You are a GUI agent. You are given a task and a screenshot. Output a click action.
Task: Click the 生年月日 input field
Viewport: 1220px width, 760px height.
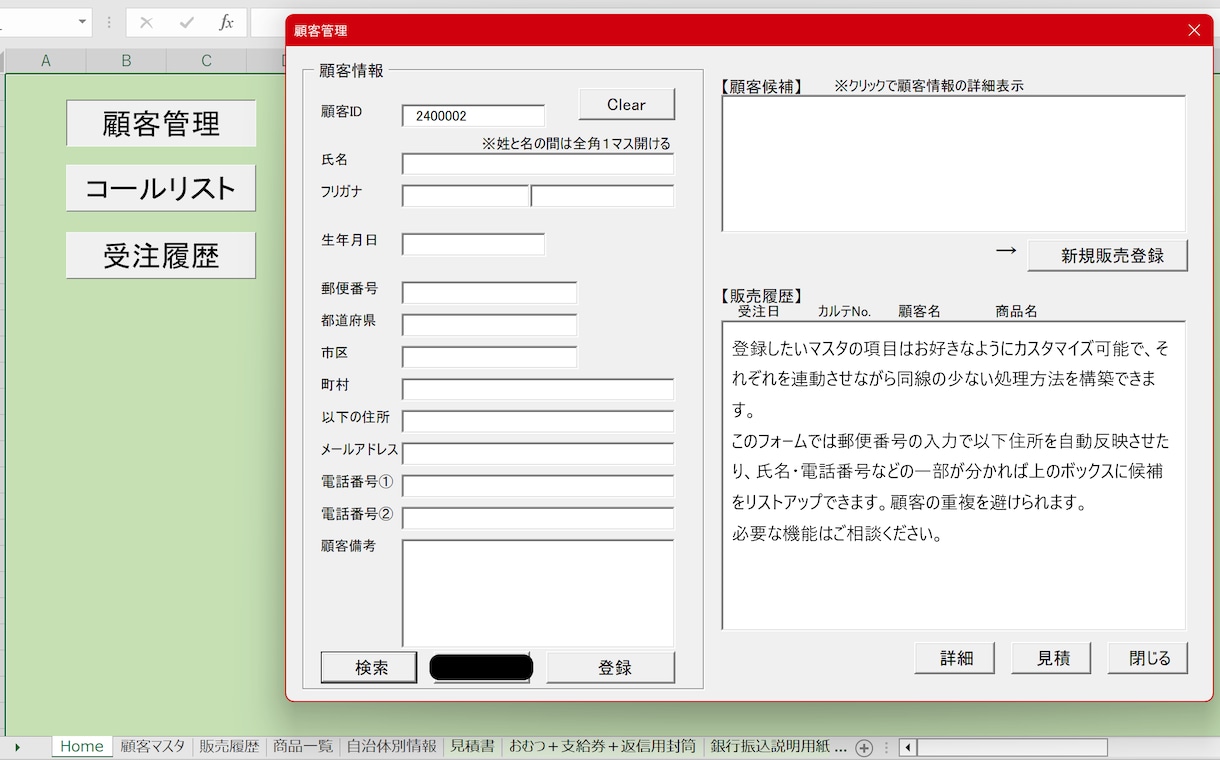click(x=474, y=244)
